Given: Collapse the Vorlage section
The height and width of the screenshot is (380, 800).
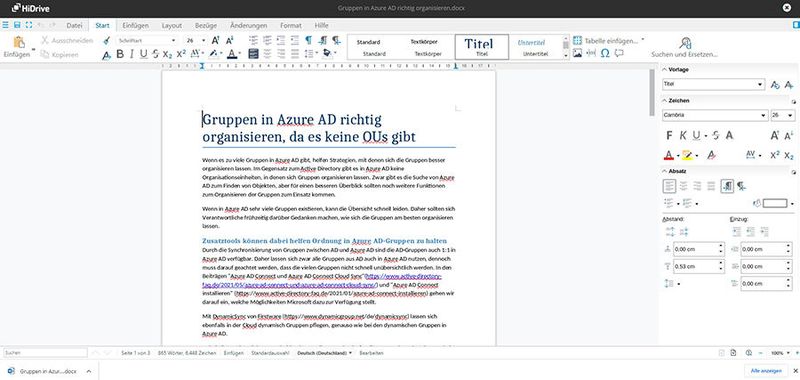Looking at the screenshot, I should click(665, 70).
